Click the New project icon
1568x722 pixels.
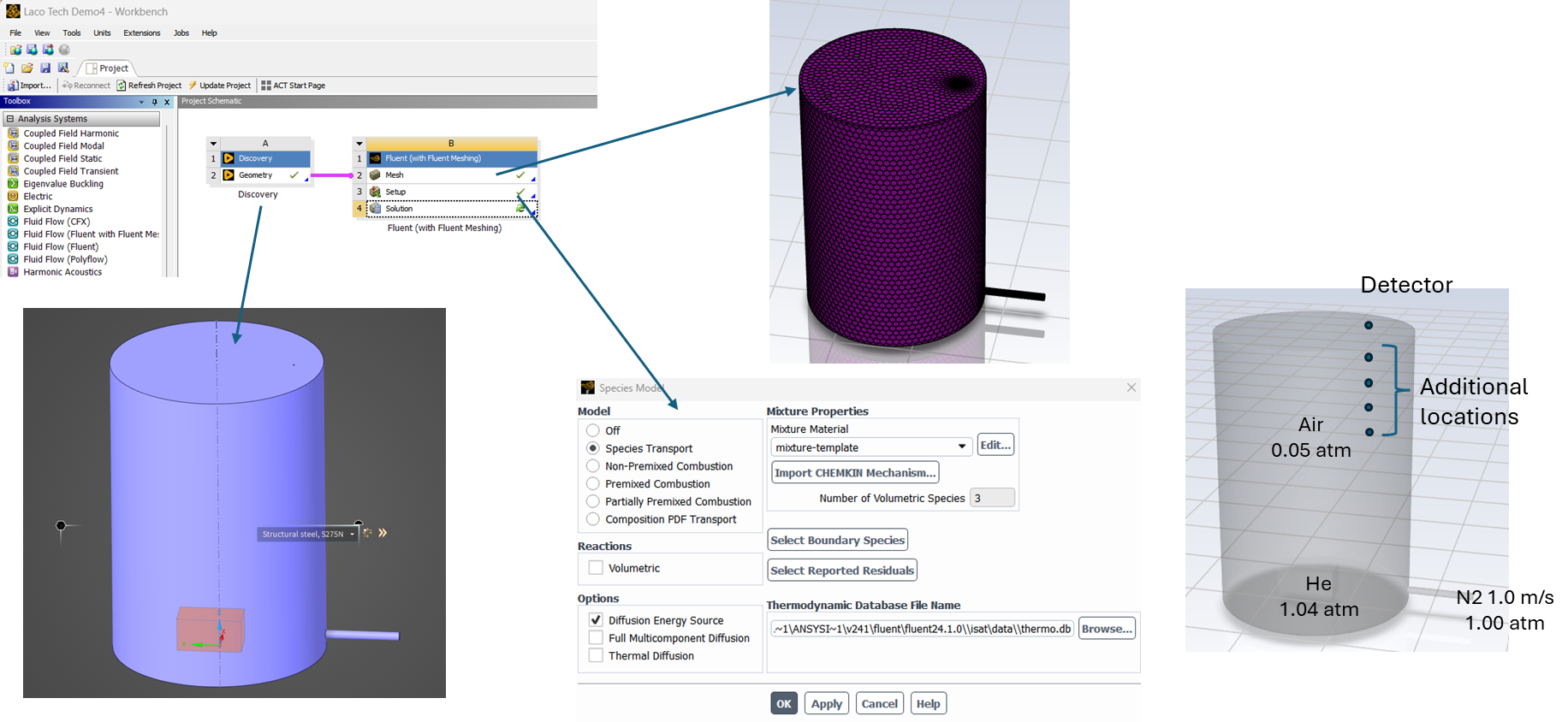(x=9, y=68)
